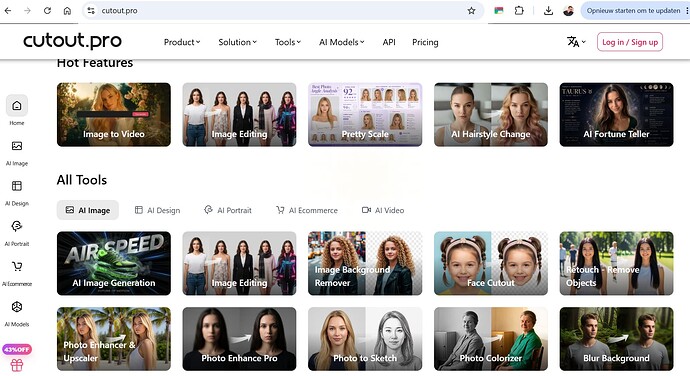Open AI Image in the left sidebar
Image resolution: width=690 pixels, height=376 pixels.
coord(17,153)
